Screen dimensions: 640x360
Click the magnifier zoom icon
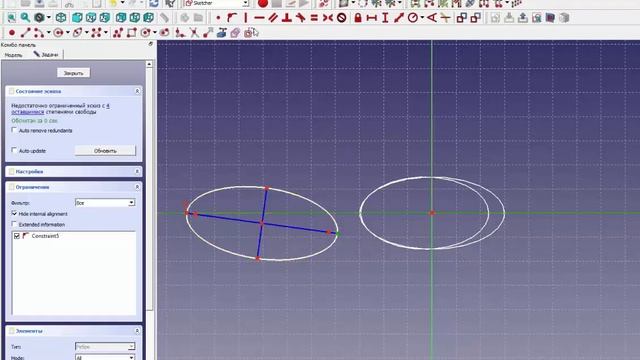tap(25, 18)
